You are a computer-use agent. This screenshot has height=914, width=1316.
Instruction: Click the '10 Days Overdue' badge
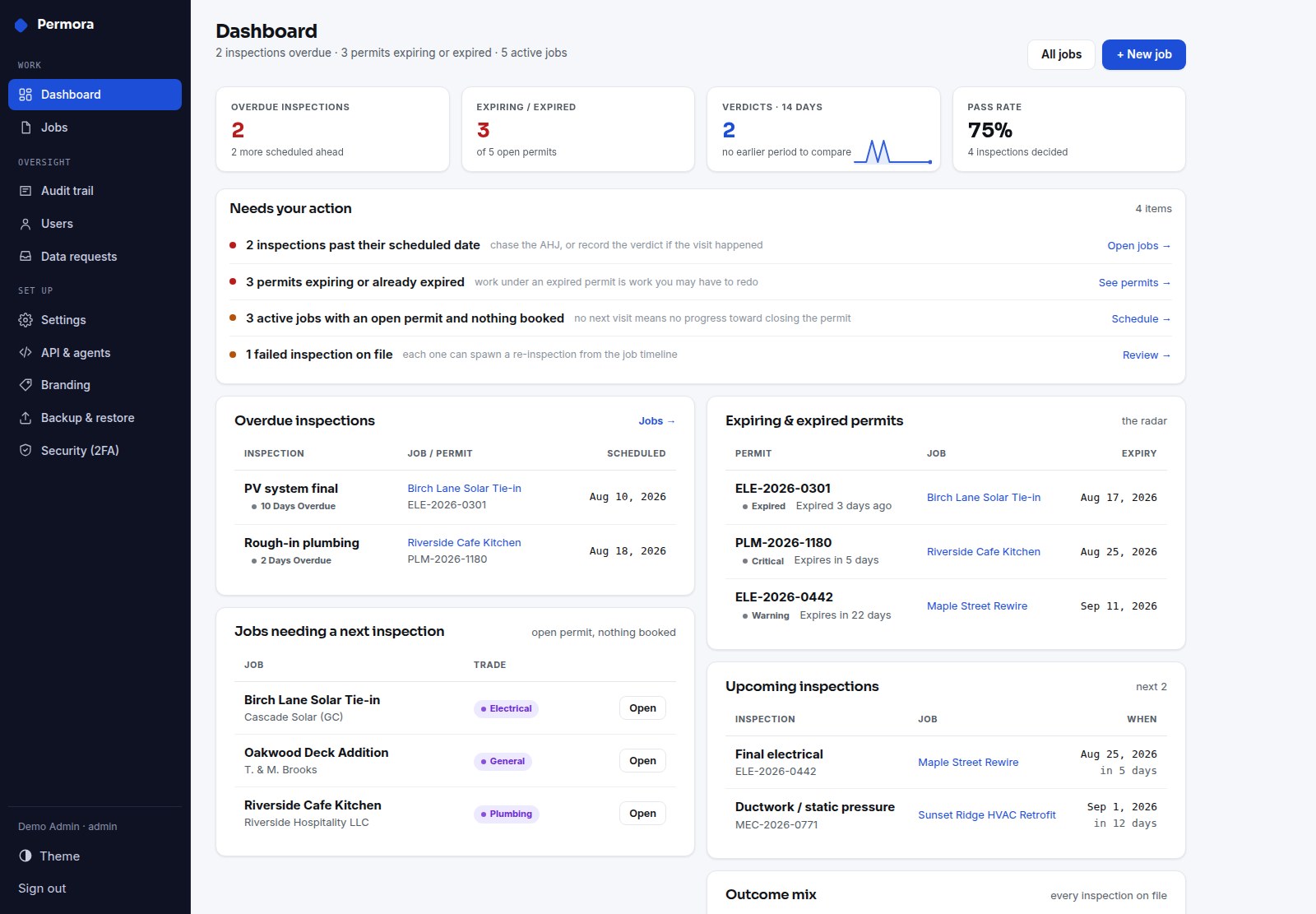click(x=293, y=507)
